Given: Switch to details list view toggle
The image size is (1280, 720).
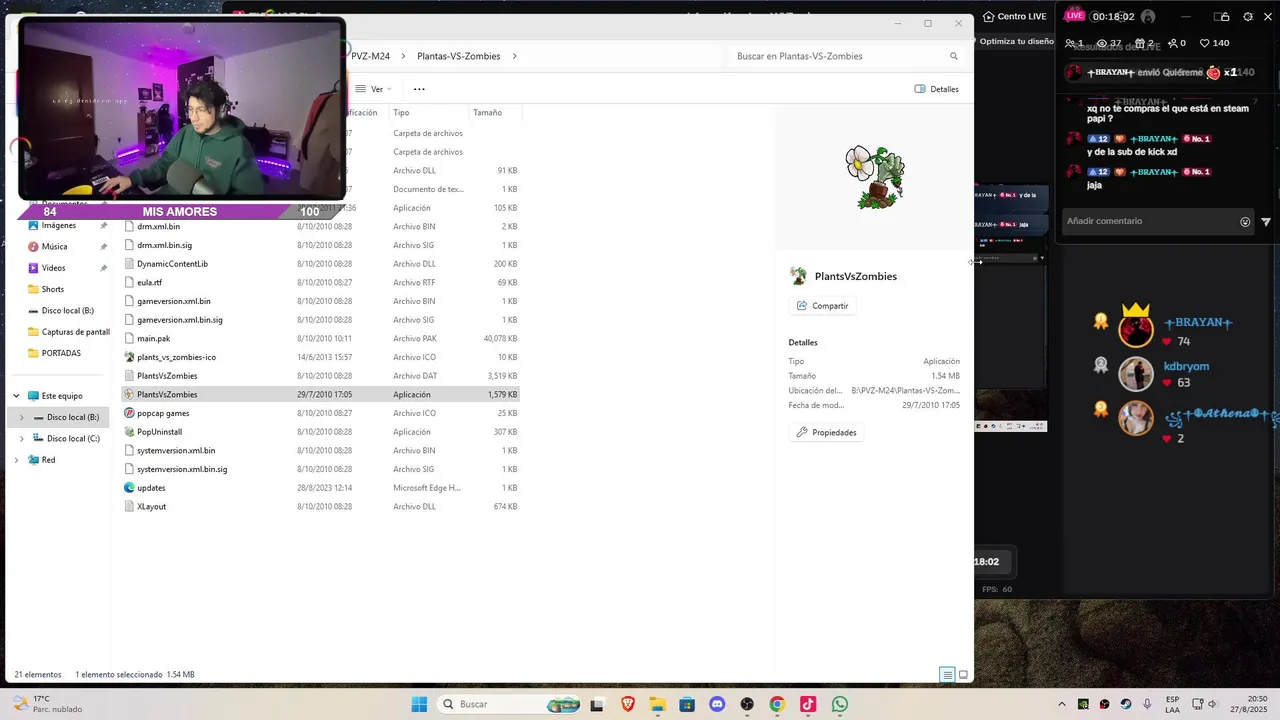Looking at the screenshot, I should tap(947, 675).
